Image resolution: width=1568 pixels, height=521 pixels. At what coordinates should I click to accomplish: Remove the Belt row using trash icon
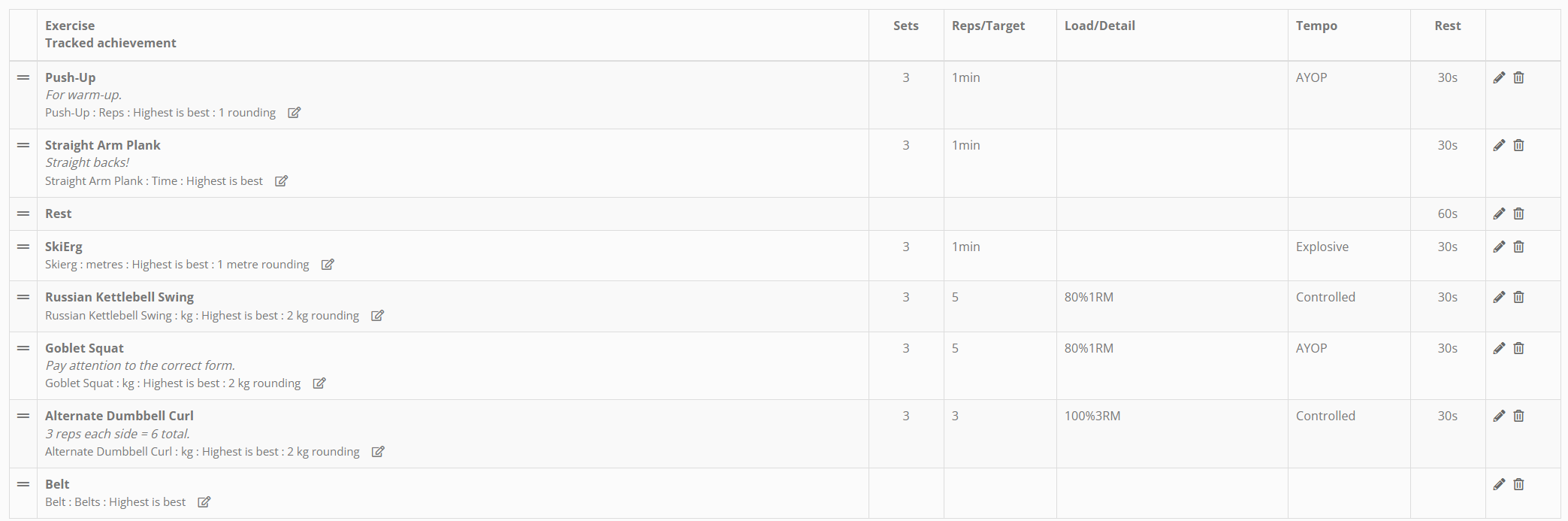coord(1518,484)
